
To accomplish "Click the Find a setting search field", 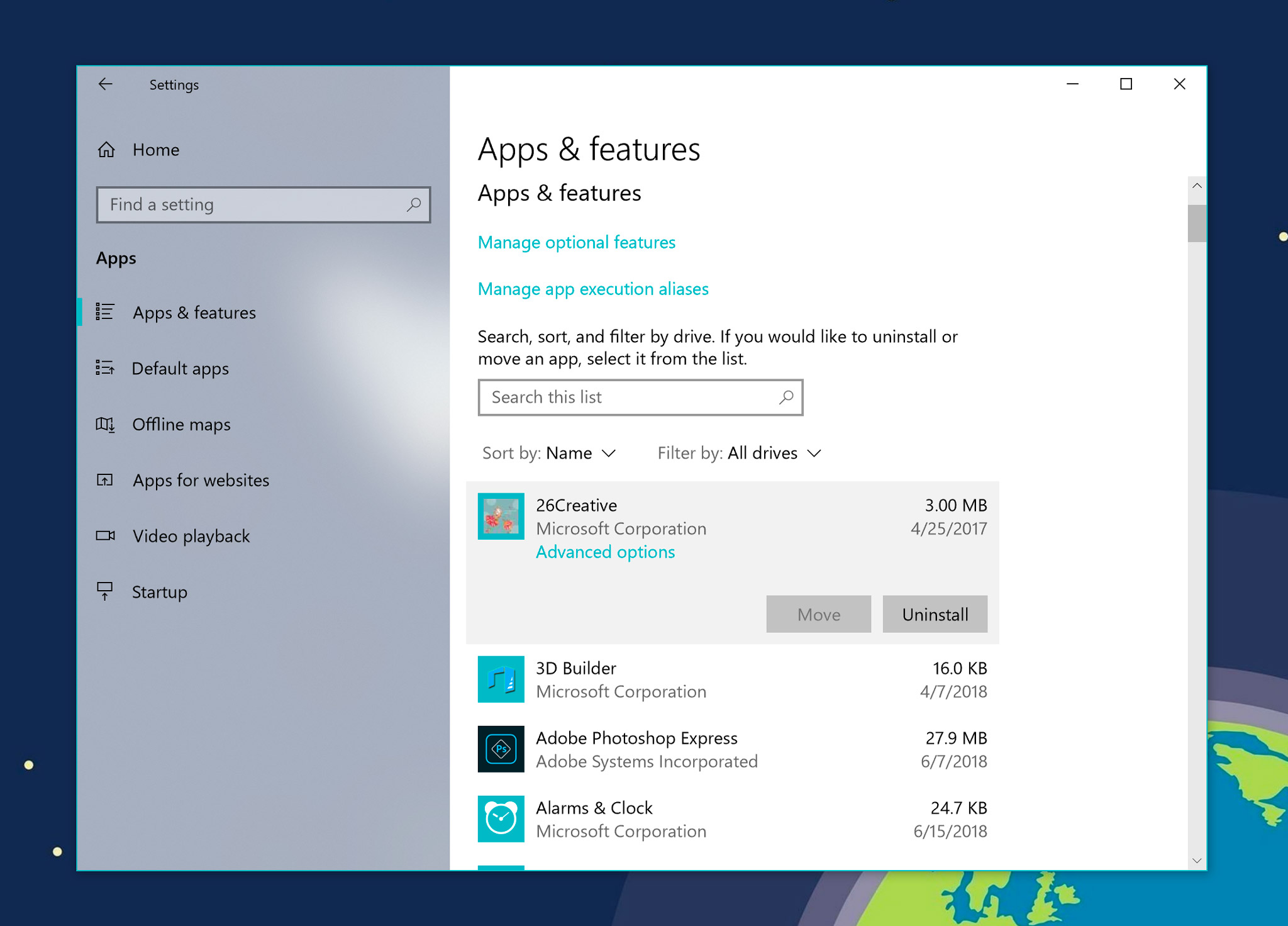I will point(264,204).
